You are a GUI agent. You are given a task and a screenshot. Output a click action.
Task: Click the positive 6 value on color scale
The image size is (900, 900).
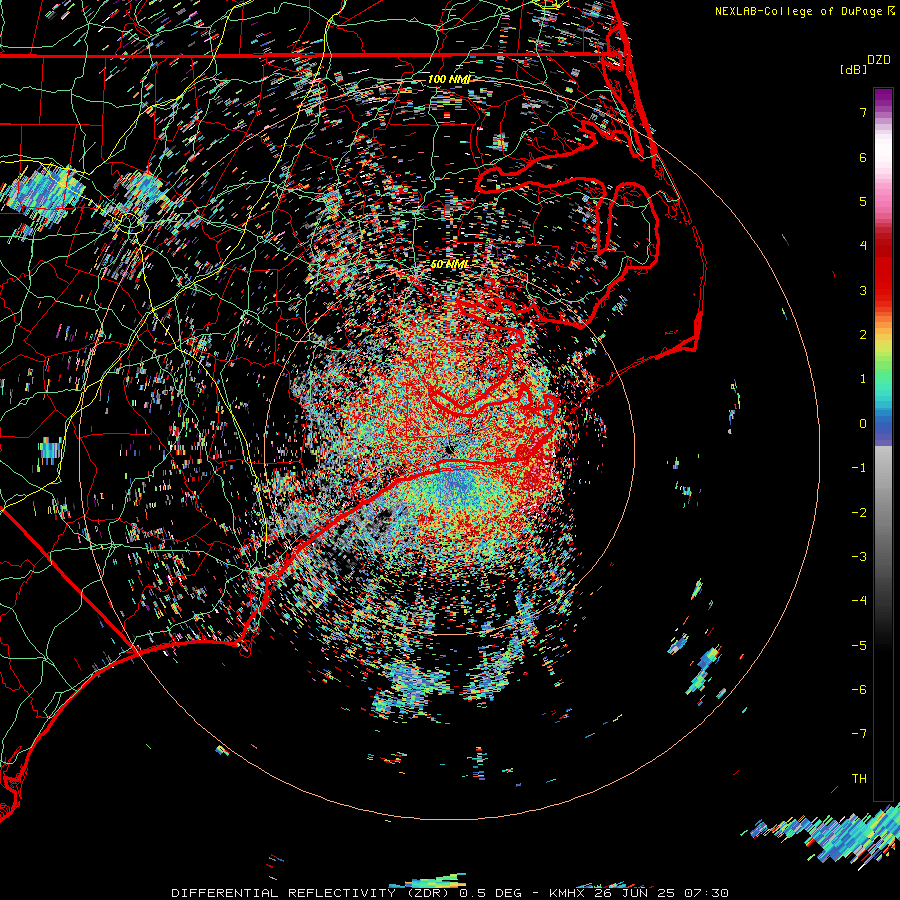tap(863, 157)
